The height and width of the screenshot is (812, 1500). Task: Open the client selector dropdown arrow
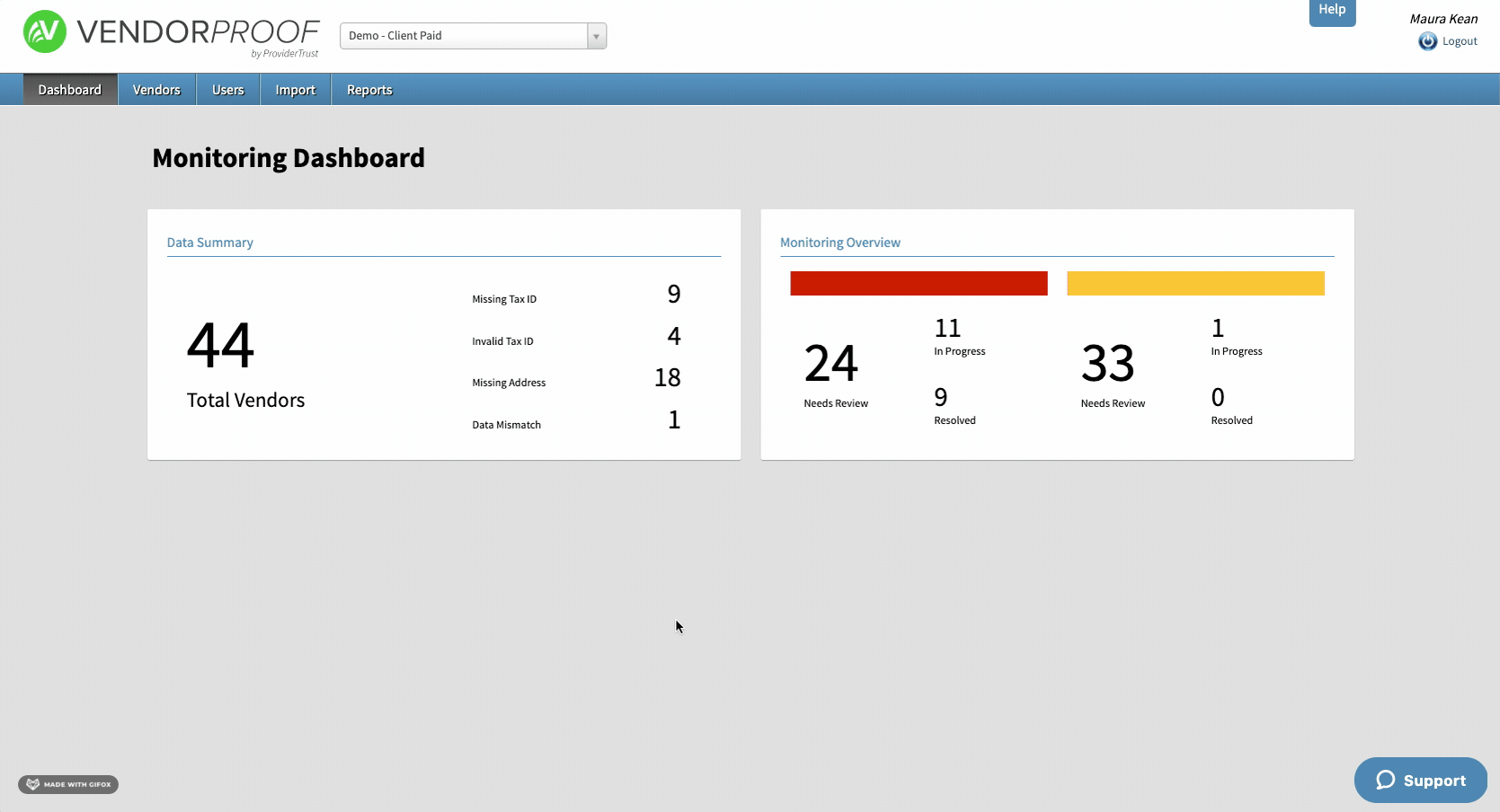(596, 36)
